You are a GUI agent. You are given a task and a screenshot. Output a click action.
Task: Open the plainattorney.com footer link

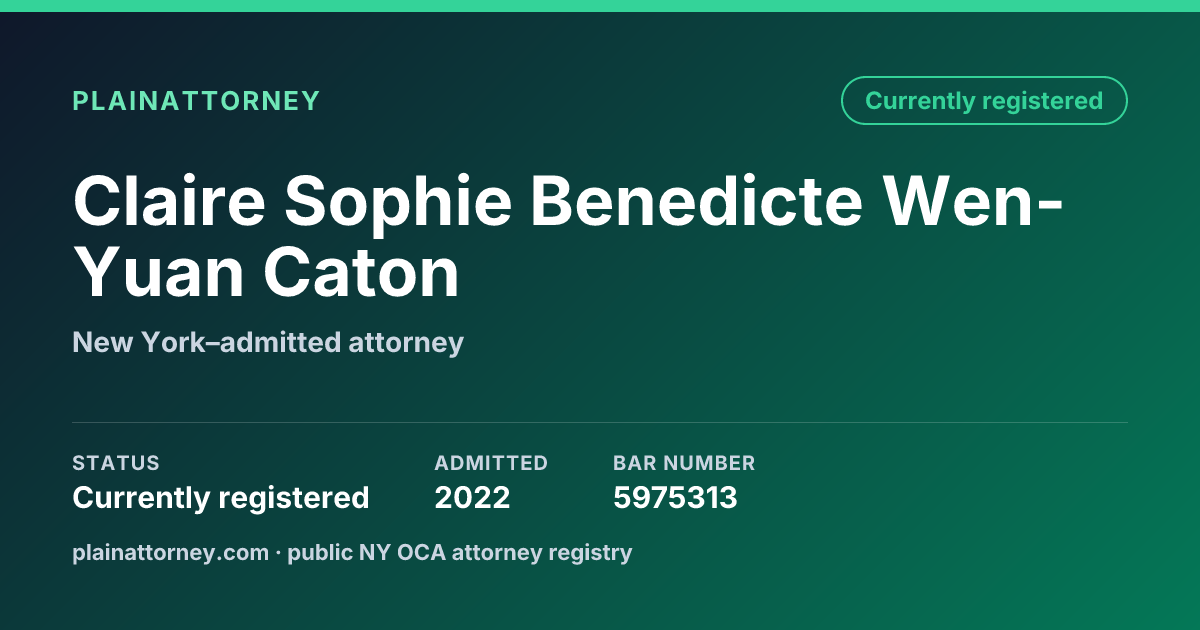170,552
